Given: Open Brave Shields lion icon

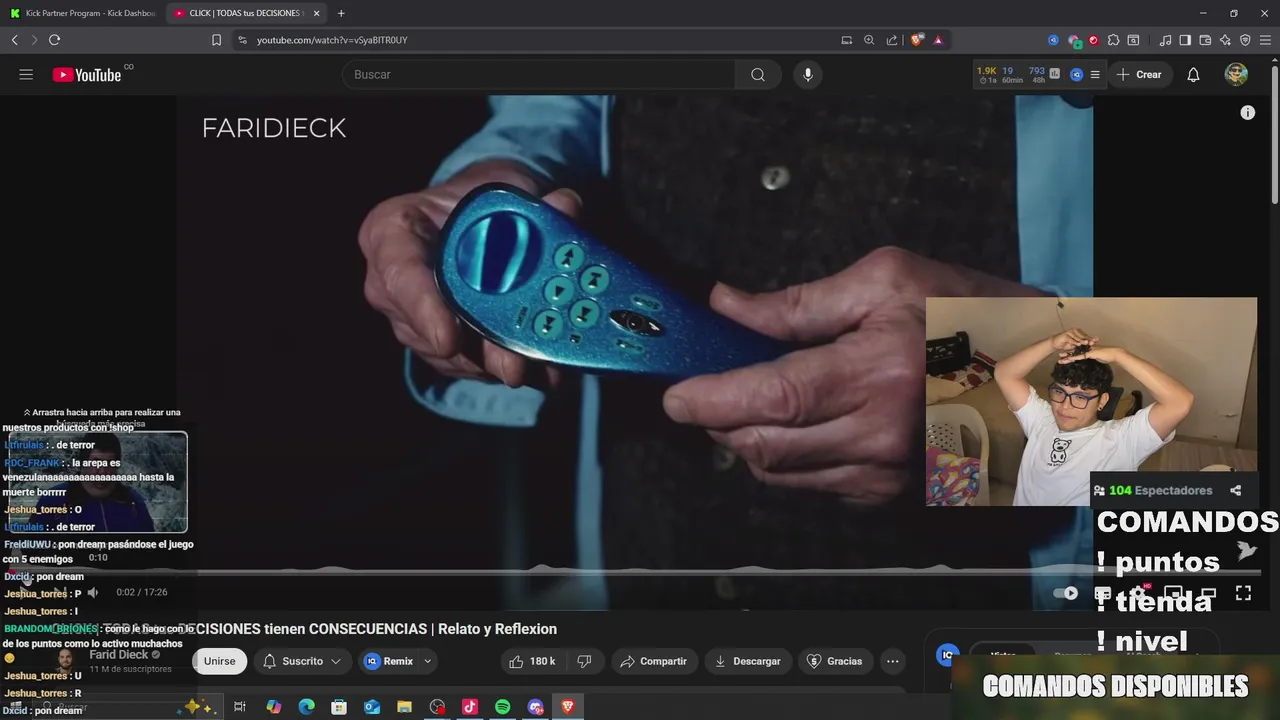Looking at the screenshot, I should tap(916, 40).
